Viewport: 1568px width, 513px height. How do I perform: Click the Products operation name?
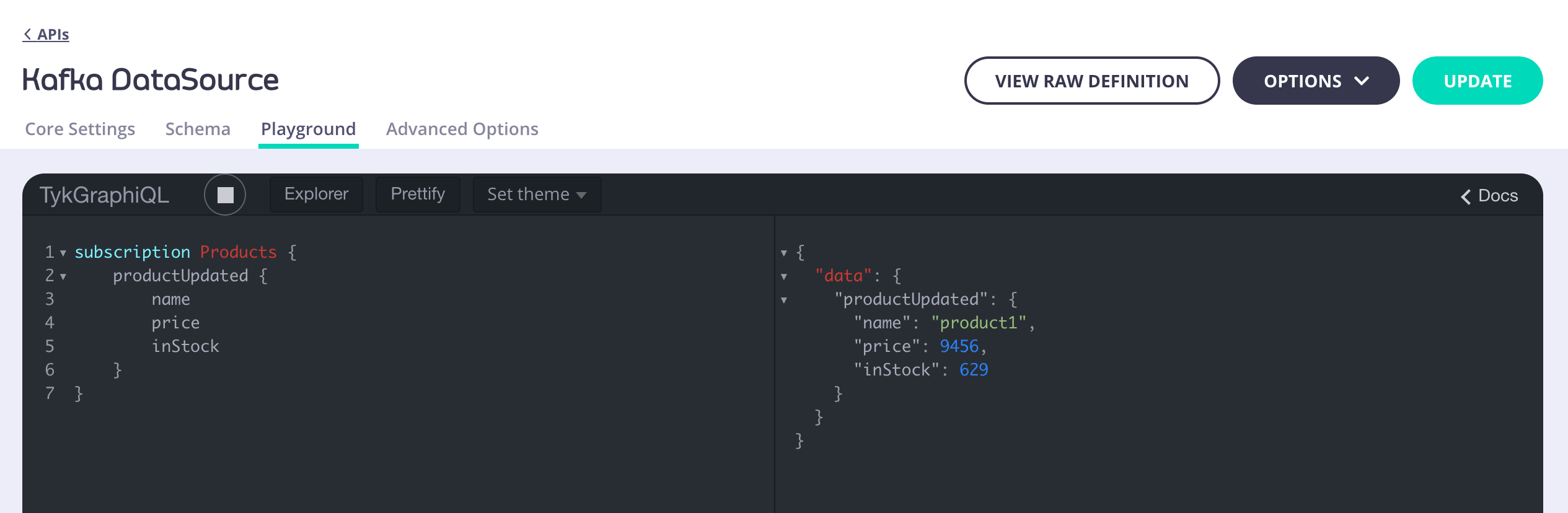click(238, 252)
